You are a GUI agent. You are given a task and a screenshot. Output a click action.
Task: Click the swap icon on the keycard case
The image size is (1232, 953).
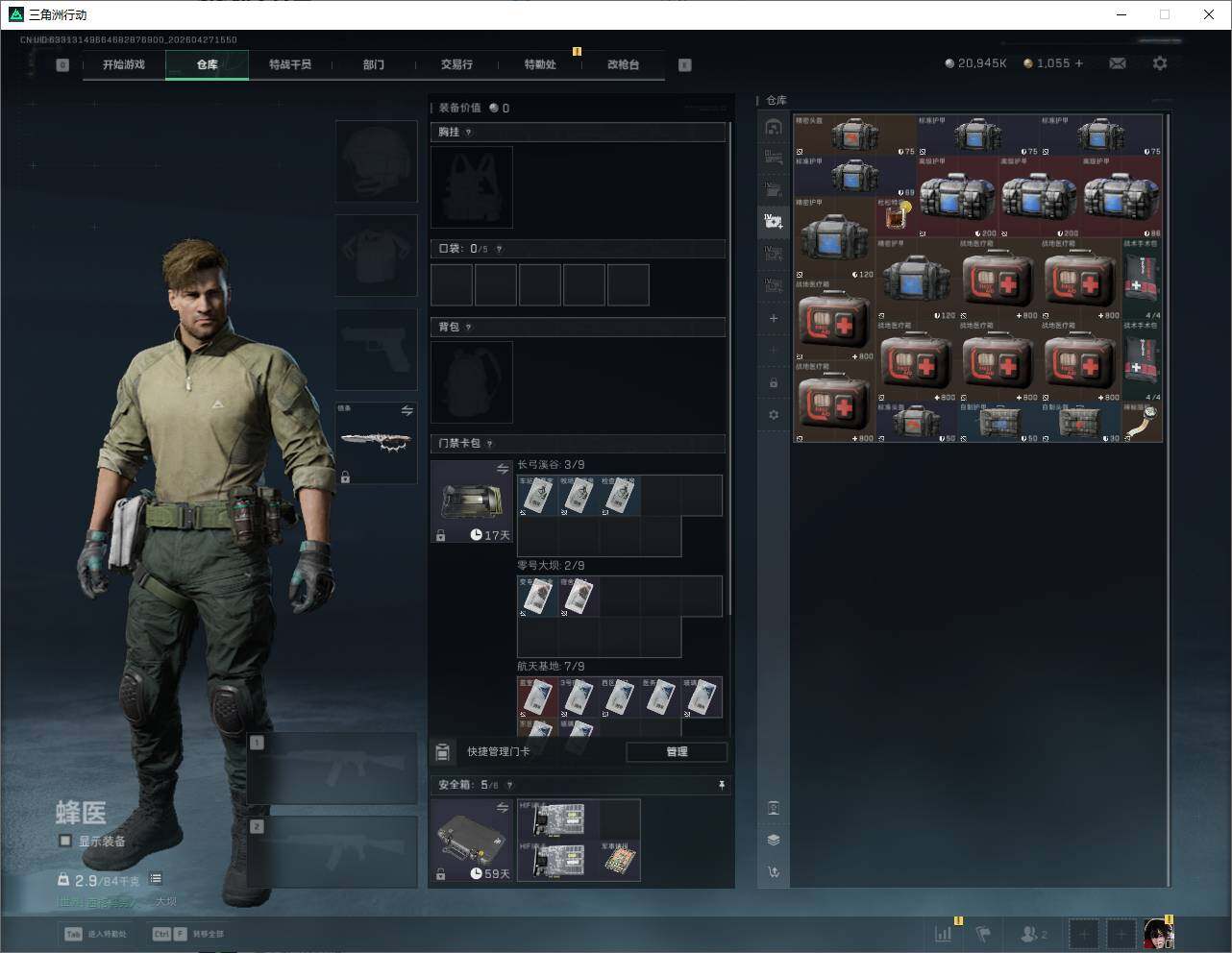click(503, 469)
